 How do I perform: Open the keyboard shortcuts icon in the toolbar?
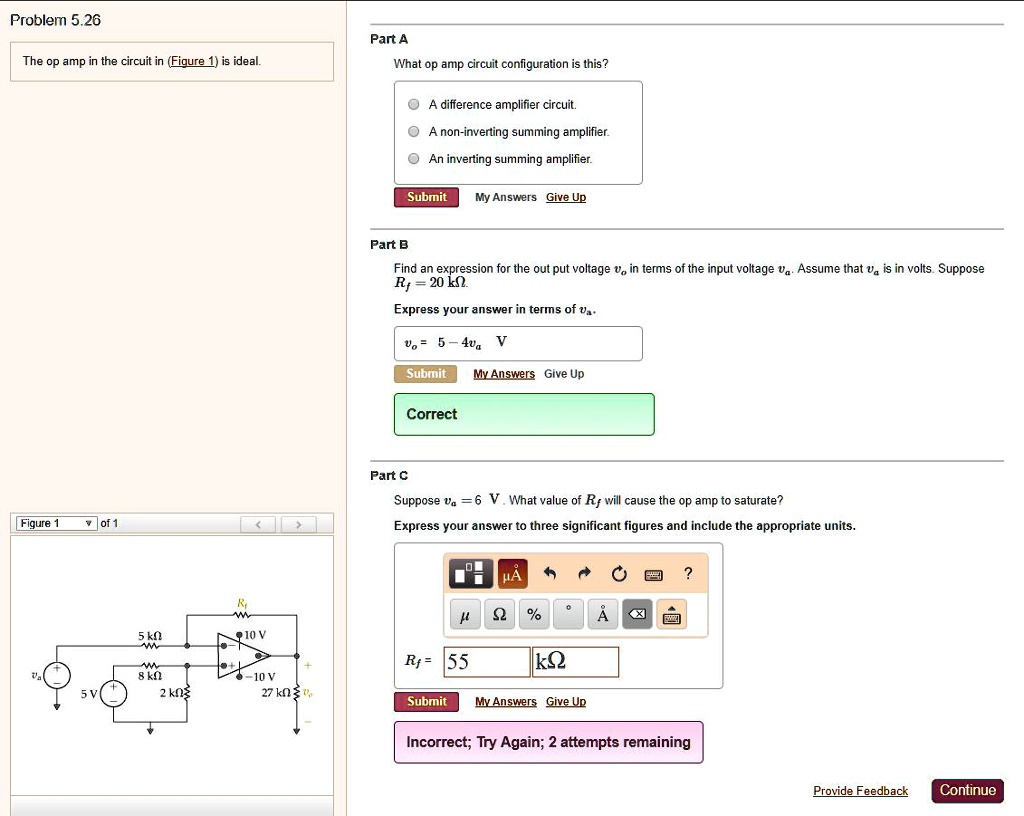pos(653,573)
